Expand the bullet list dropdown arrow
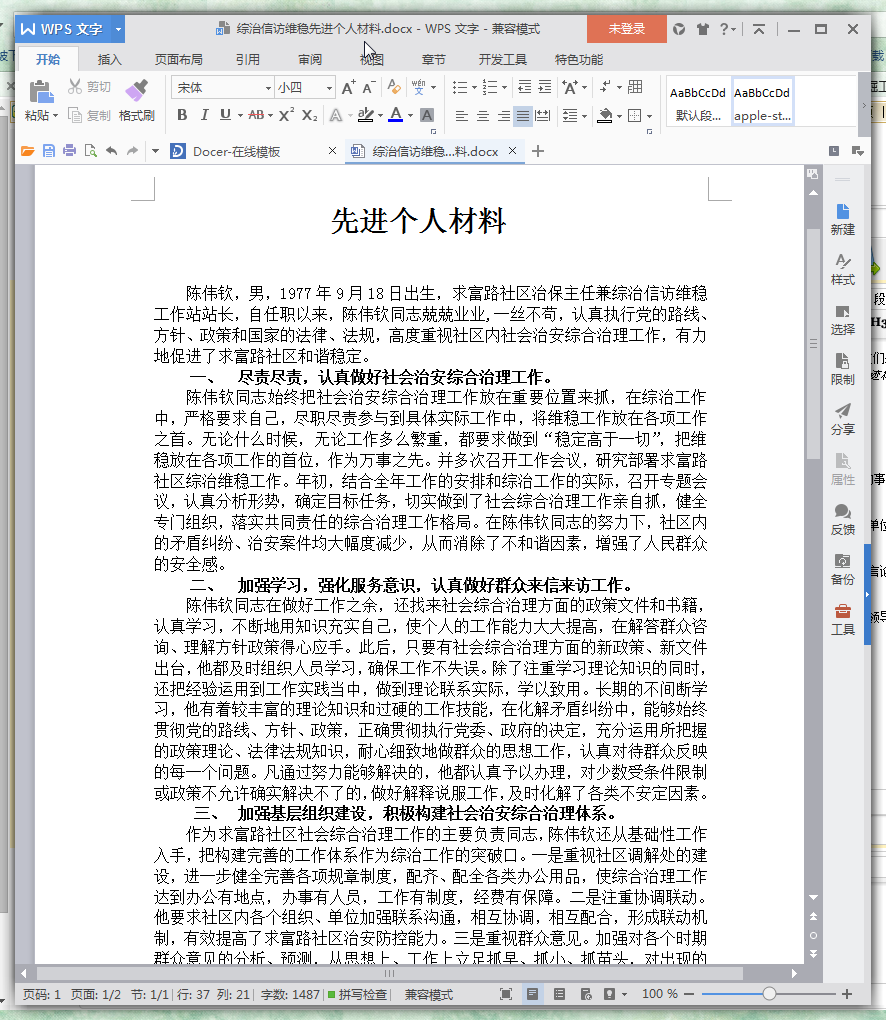The width and height of the screenshot is (886, 1020). click(x=475, y=87)
